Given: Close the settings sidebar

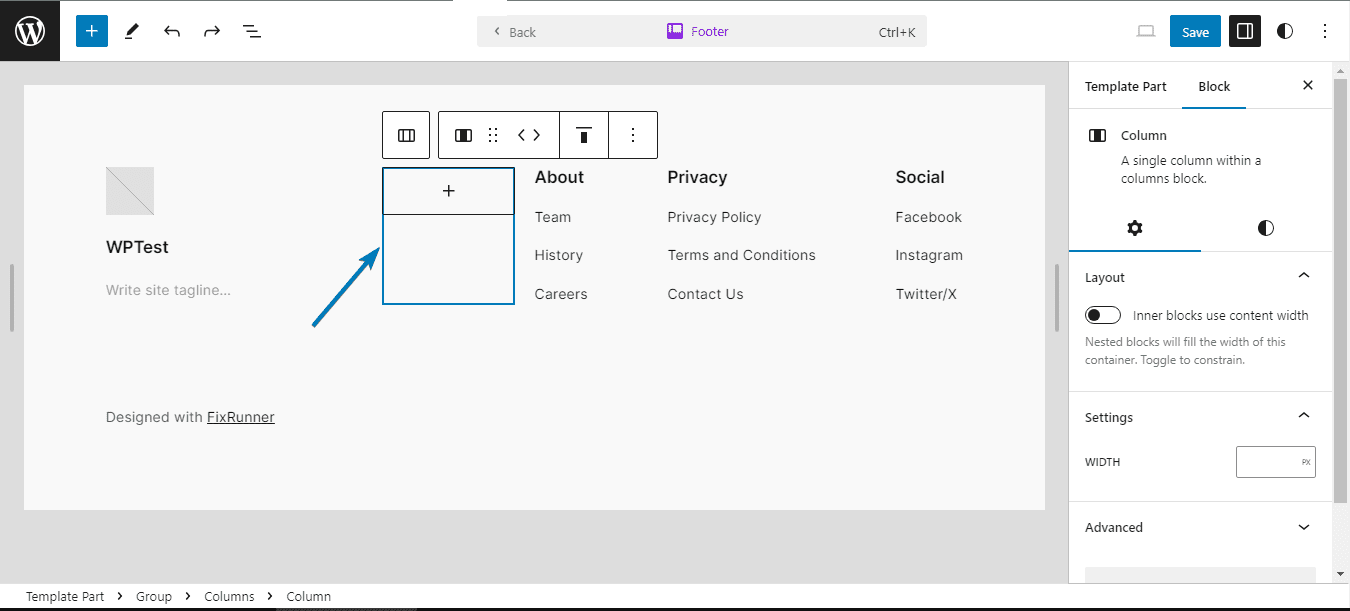Looking at the screenshot, I should click(1308, 86).
